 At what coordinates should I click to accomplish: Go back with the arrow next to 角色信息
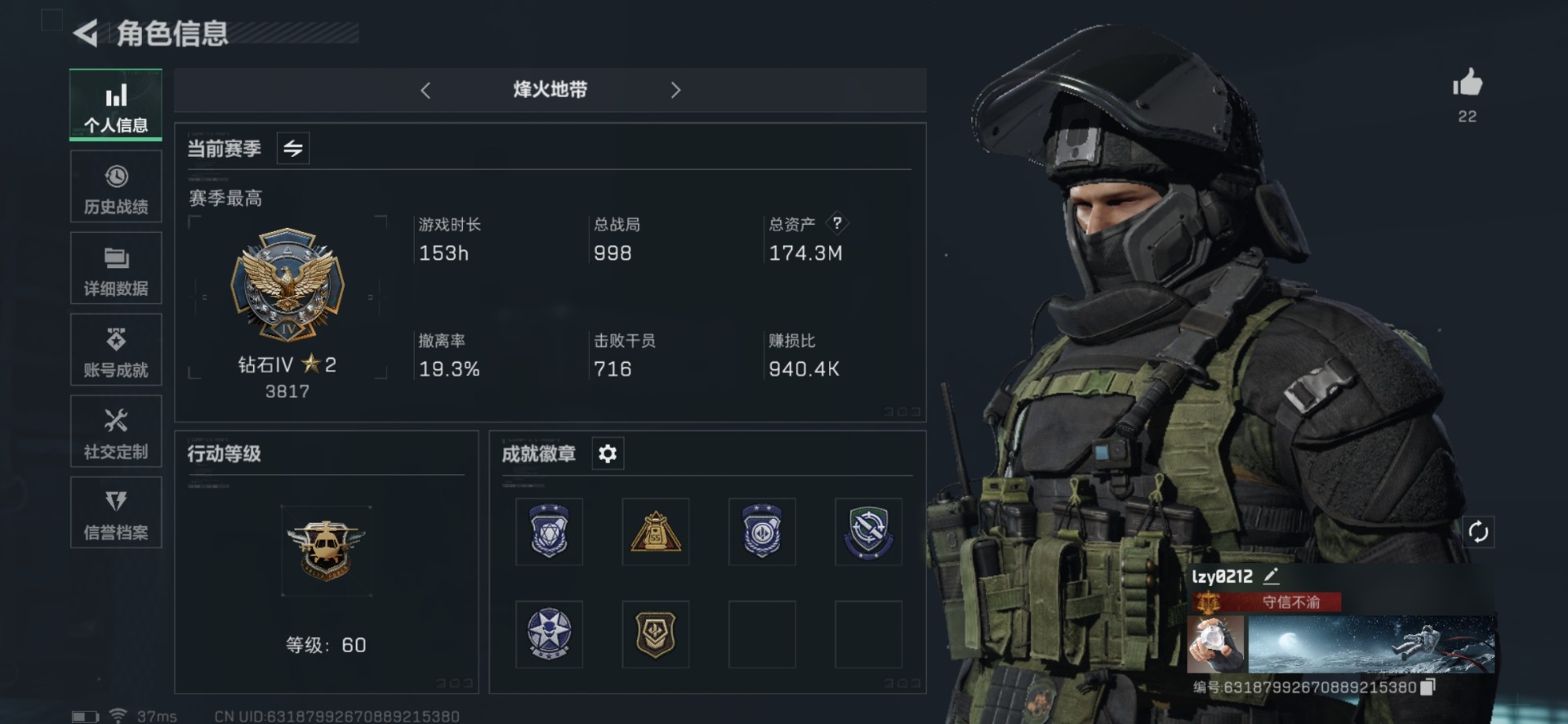click(86, 34)
